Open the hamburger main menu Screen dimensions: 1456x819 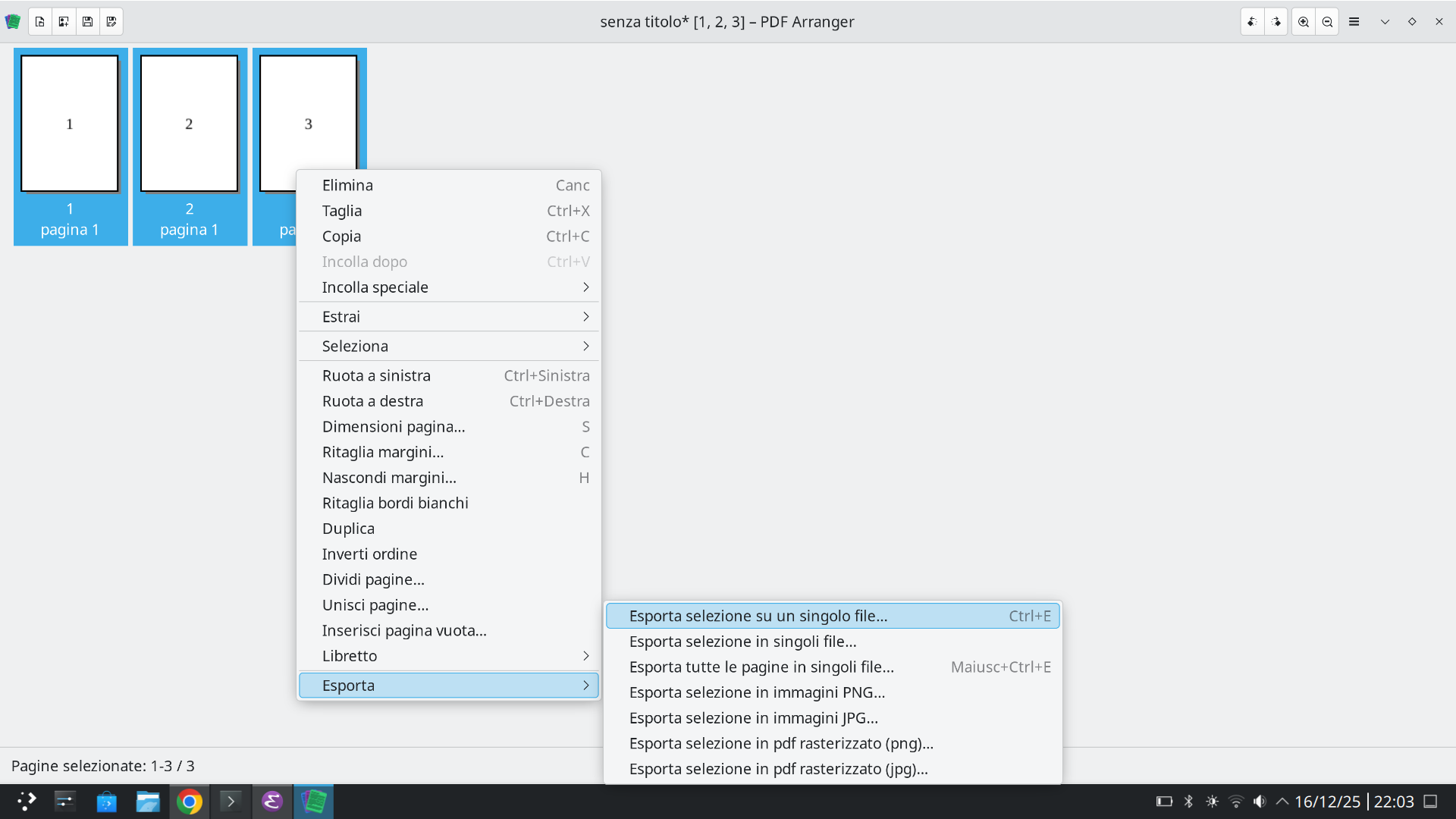[x=1354, y=22]
